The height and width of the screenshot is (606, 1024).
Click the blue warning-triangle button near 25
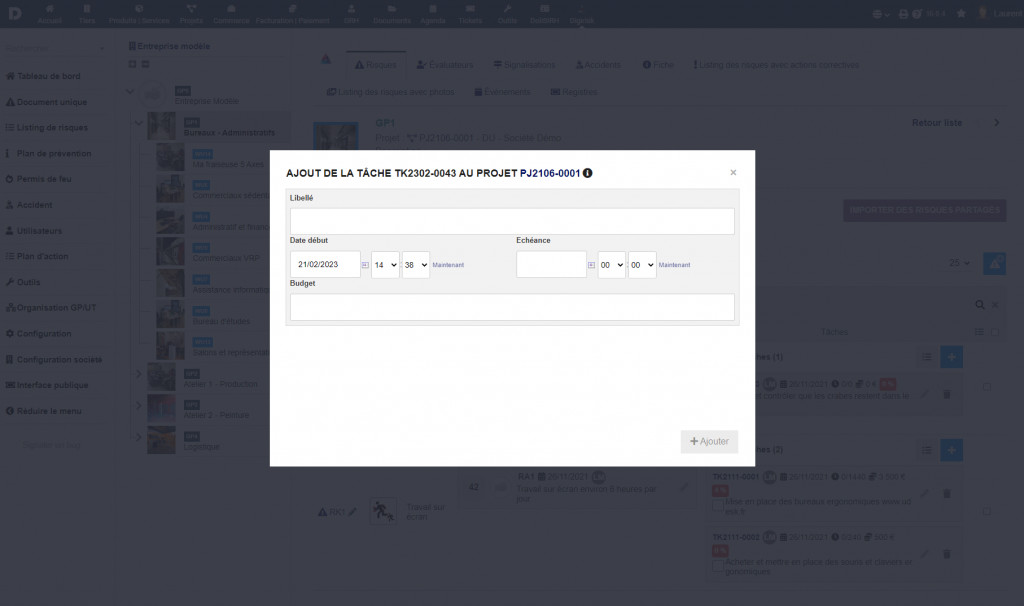point(995,264)
